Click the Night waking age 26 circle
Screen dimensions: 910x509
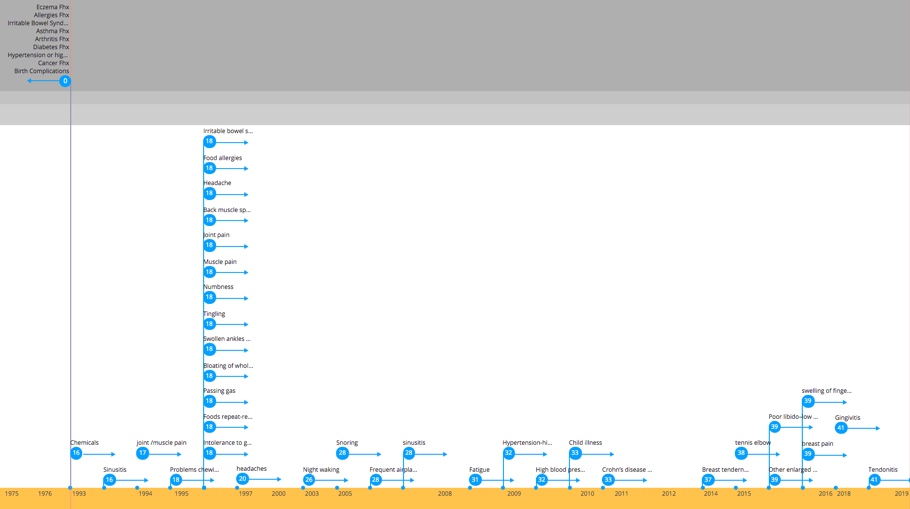point(309,480)
